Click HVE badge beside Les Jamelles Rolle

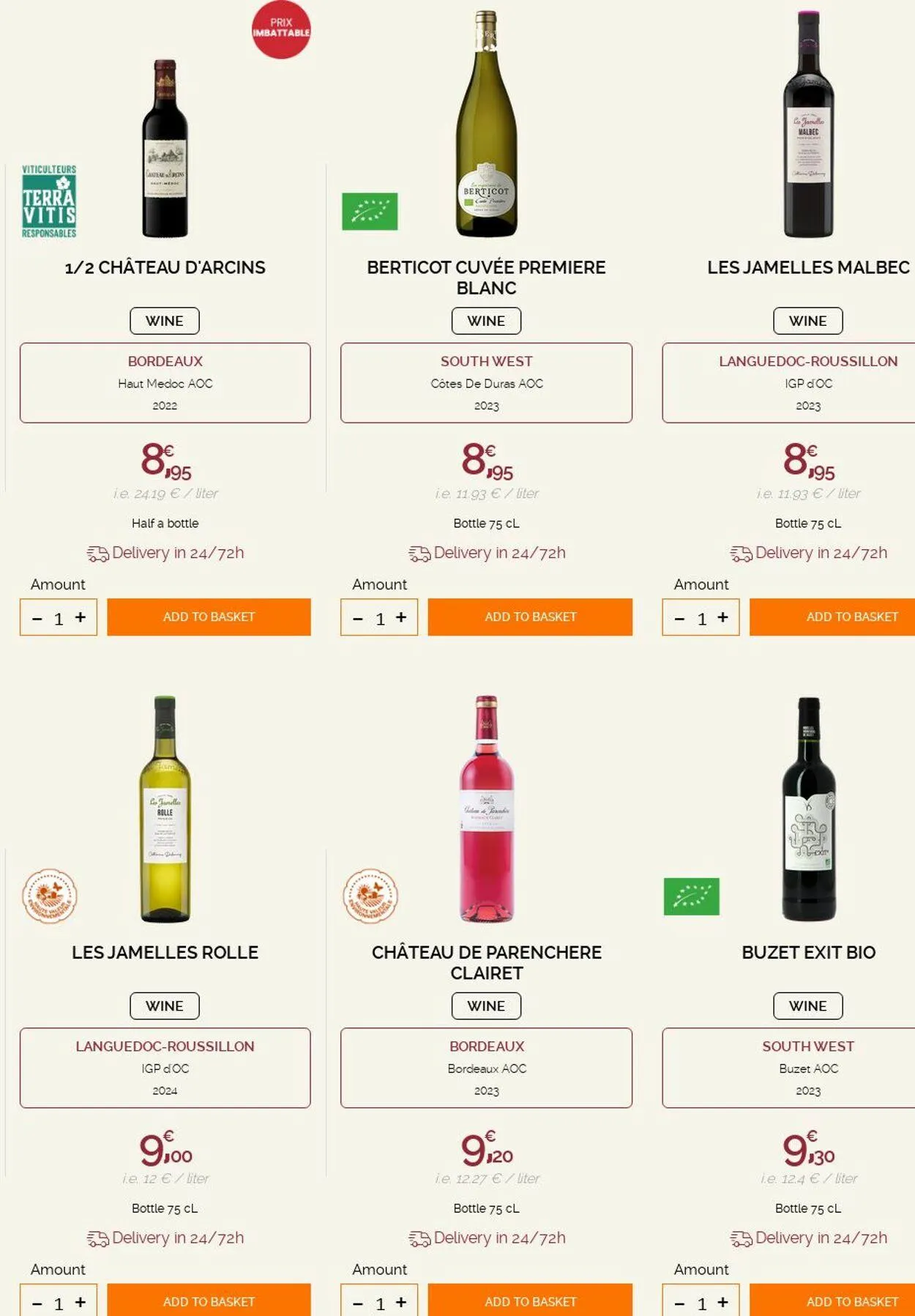click(x=49, y=896)
